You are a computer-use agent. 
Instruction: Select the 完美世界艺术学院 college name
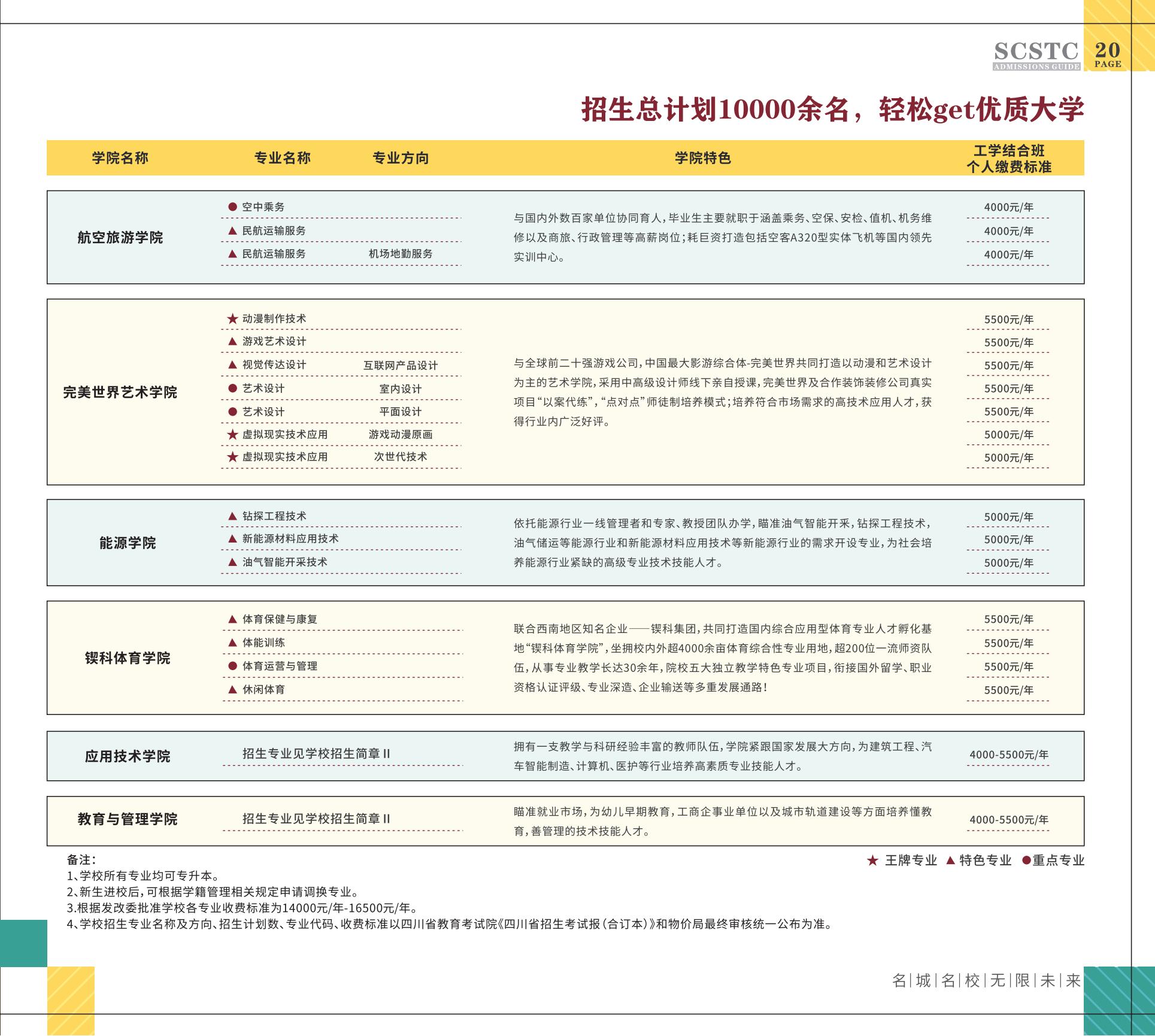point(120,392)
